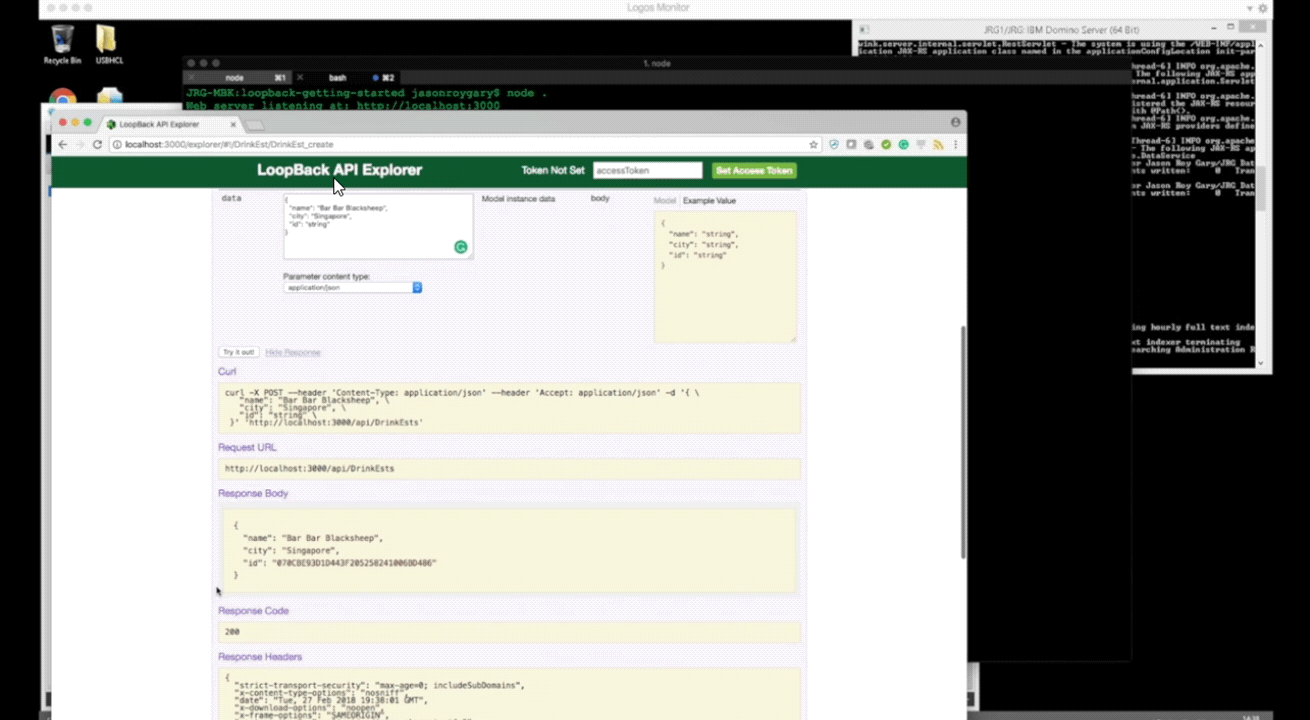The image size is (1310, 720).
Task: Click the Response Body heading
Action: click(x=253, y=494)
